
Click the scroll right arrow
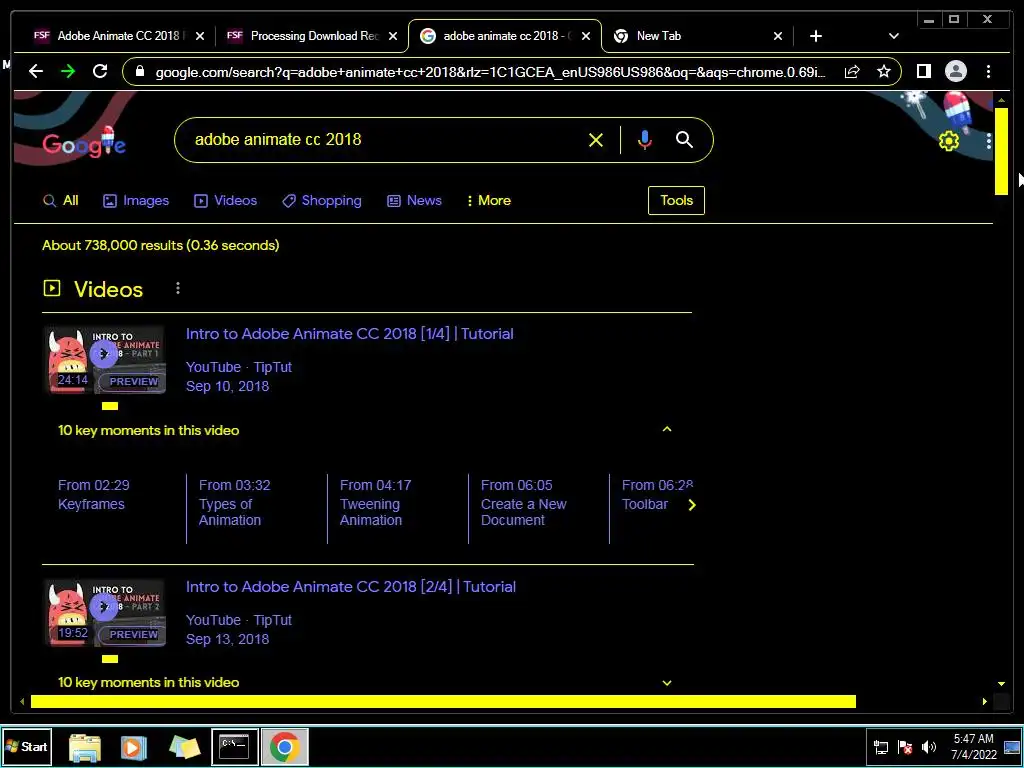point(985,701)
